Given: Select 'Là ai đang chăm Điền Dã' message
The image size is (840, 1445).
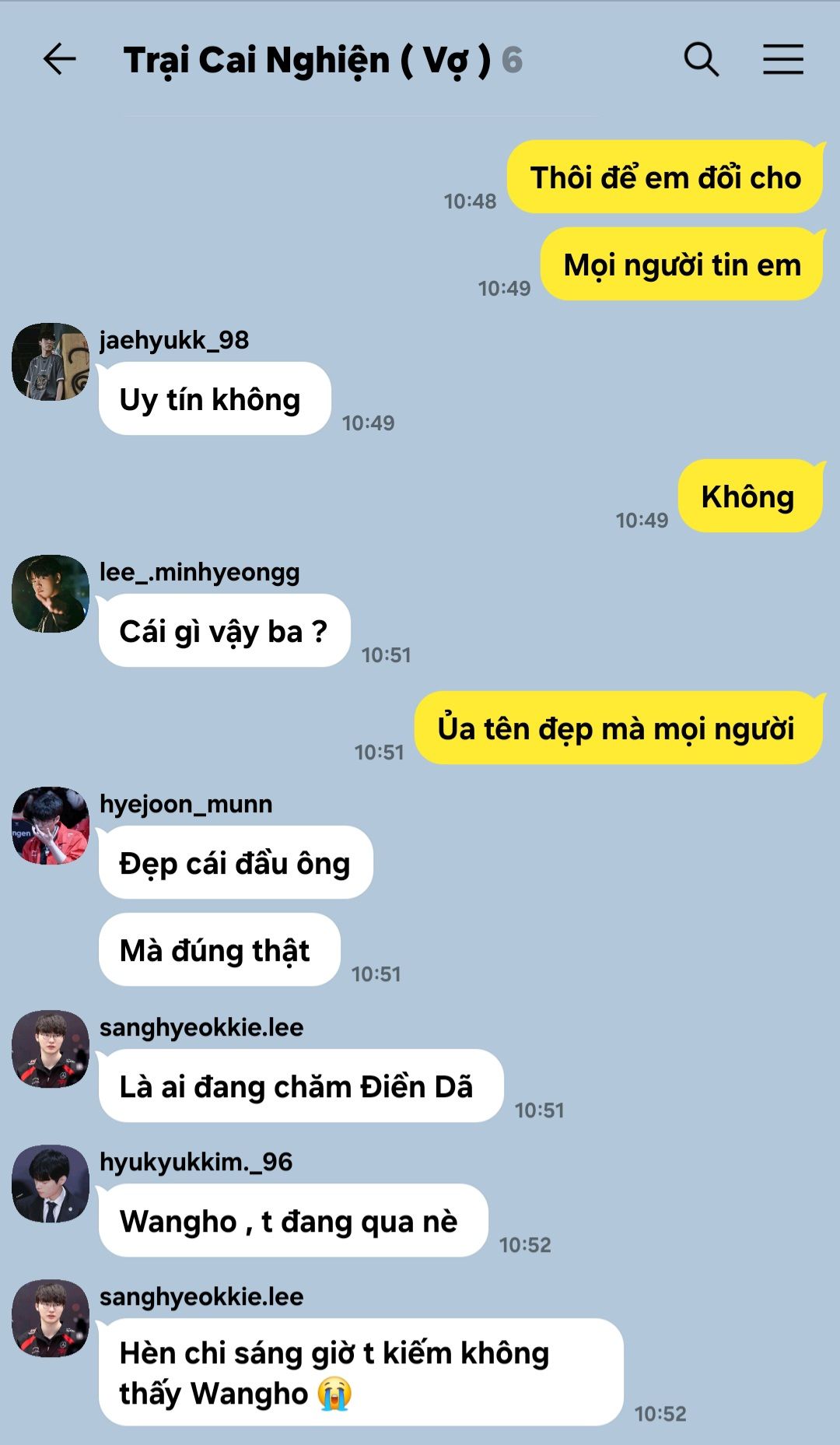Looking at the screenshot, I should [x=301, y=1086].
